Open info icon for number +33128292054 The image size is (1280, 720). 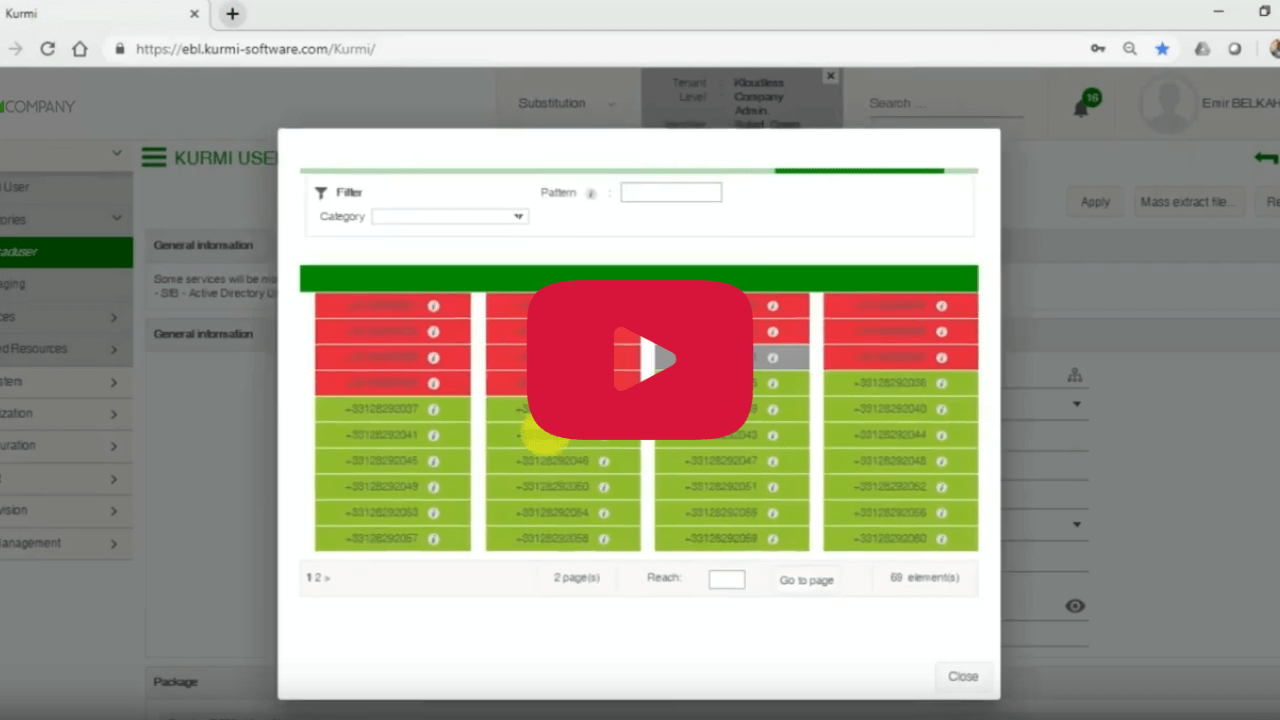(604, 513)
